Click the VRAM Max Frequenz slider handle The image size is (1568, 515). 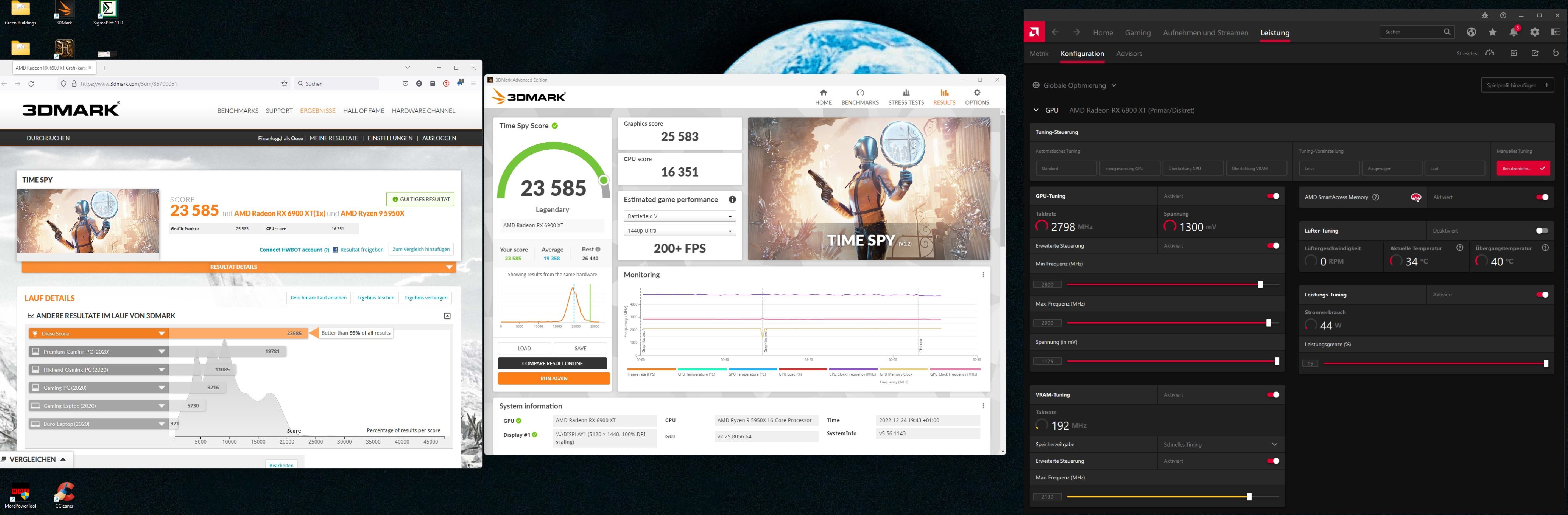pos(1249,497)
